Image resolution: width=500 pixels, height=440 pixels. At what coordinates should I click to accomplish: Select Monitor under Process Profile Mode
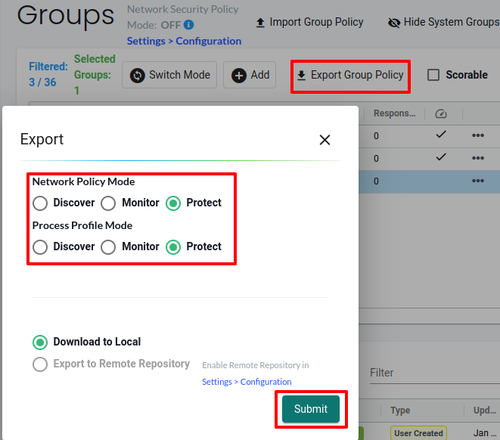[108, 247]
